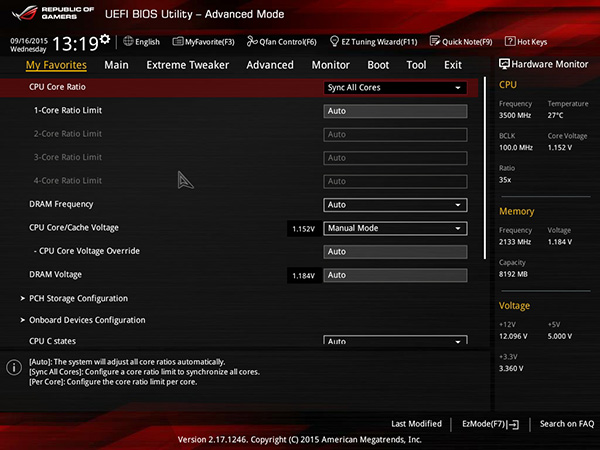This screenshot has height=450, width=600.
Task: Click the +3.3V 3.360 V reading
Action: 511,368
